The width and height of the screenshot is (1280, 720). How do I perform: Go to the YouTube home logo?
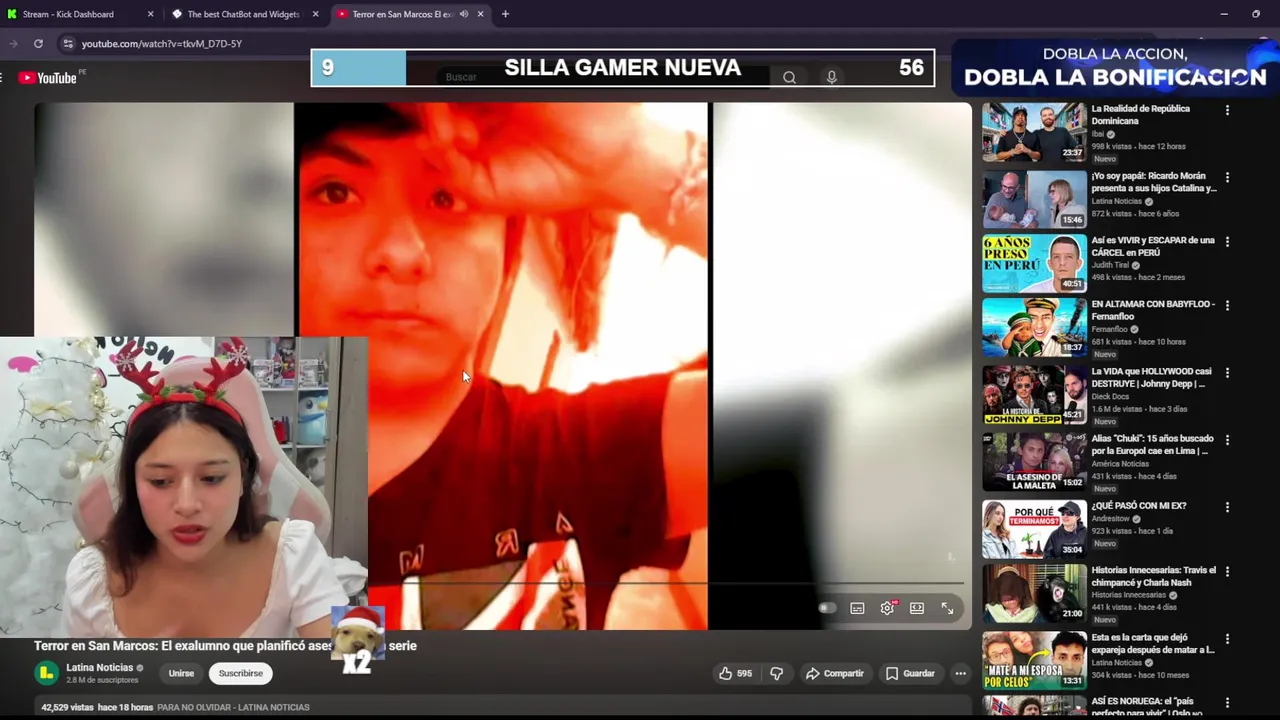pos(48,77)
